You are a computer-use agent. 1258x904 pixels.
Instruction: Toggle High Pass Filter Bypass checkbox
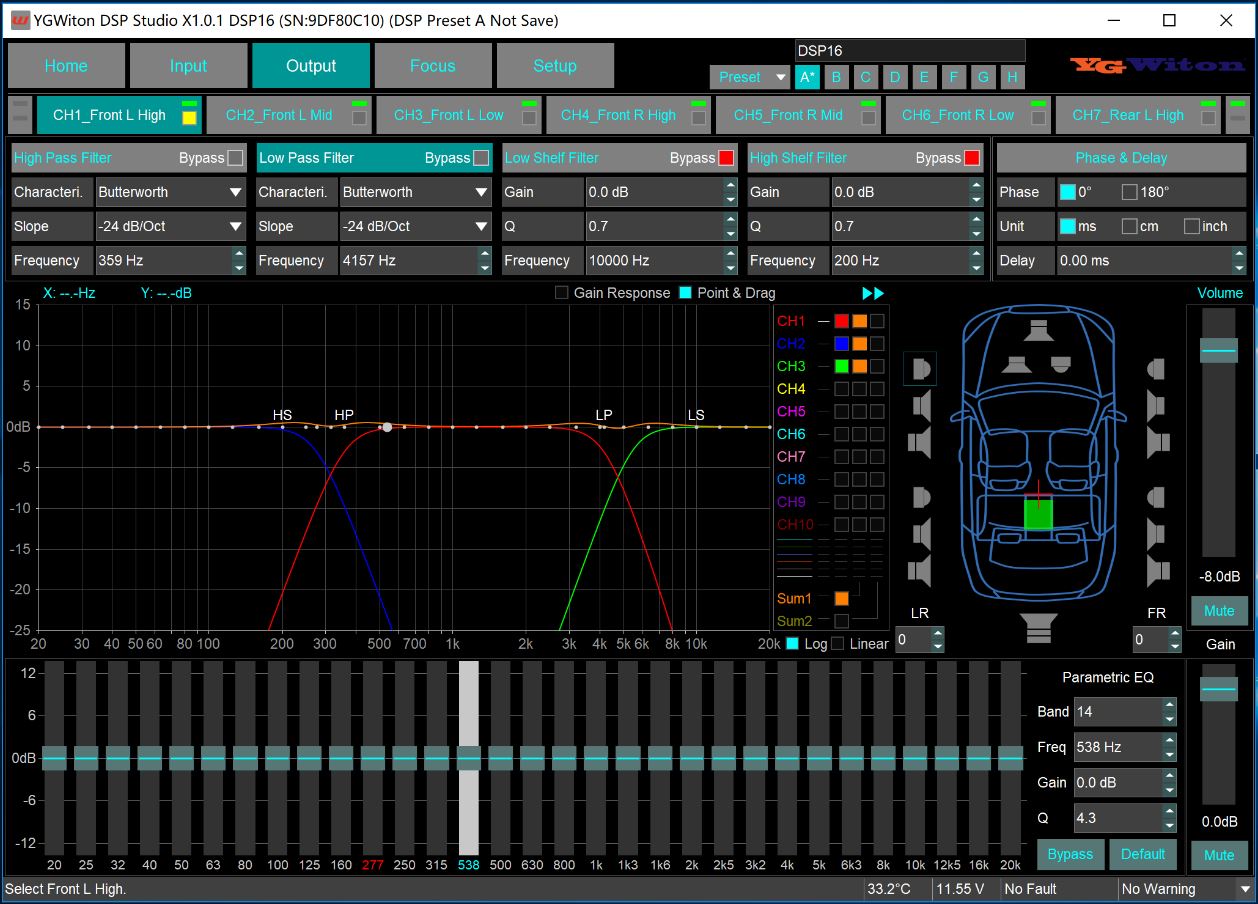(x=235, y=158)
